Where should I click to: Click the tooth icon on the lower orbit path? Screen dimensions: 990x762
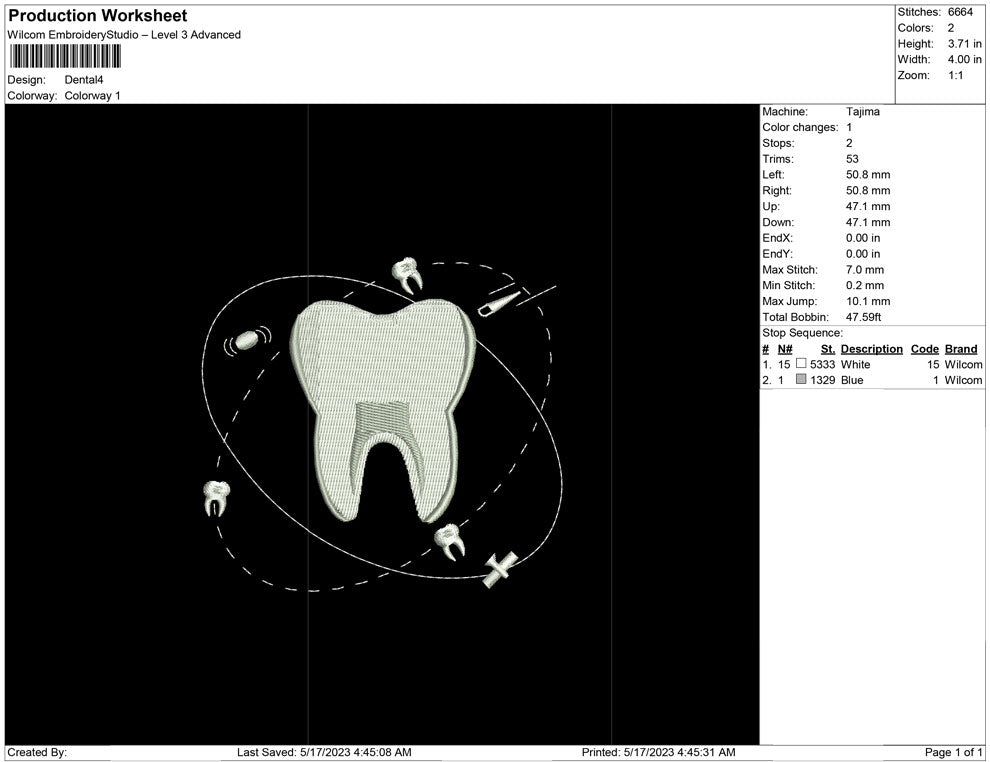click(x=448, y=542)
